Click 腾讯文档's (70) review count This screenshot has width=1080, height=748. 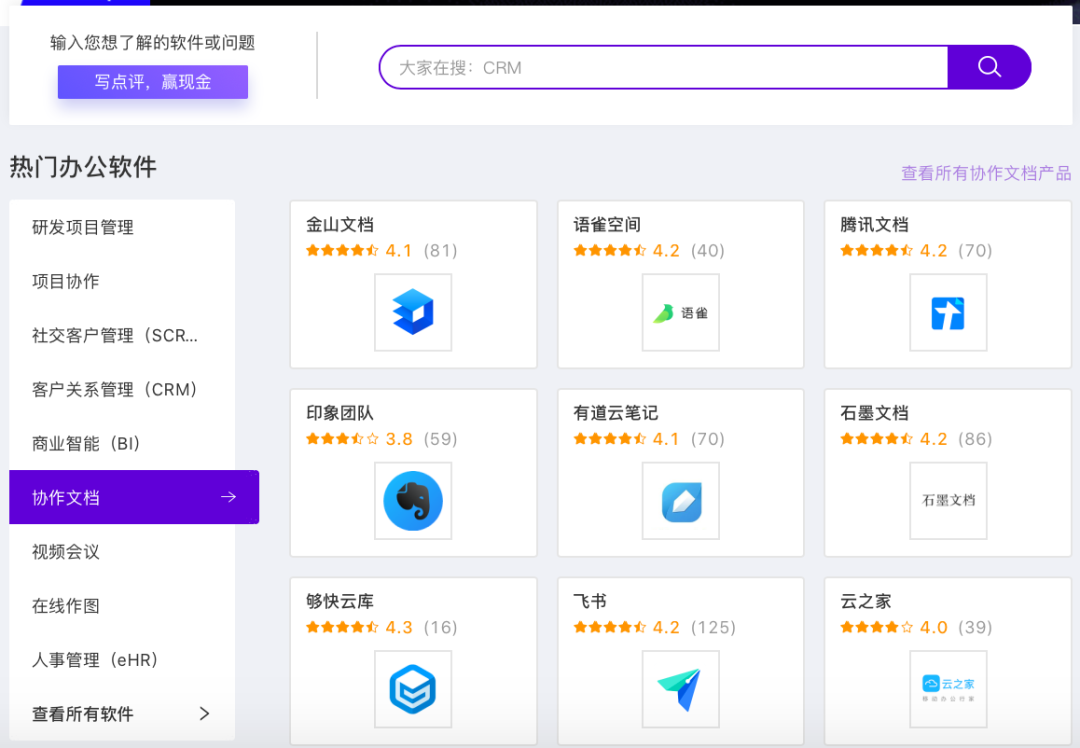pyautogui.click(x=975, y=250)
